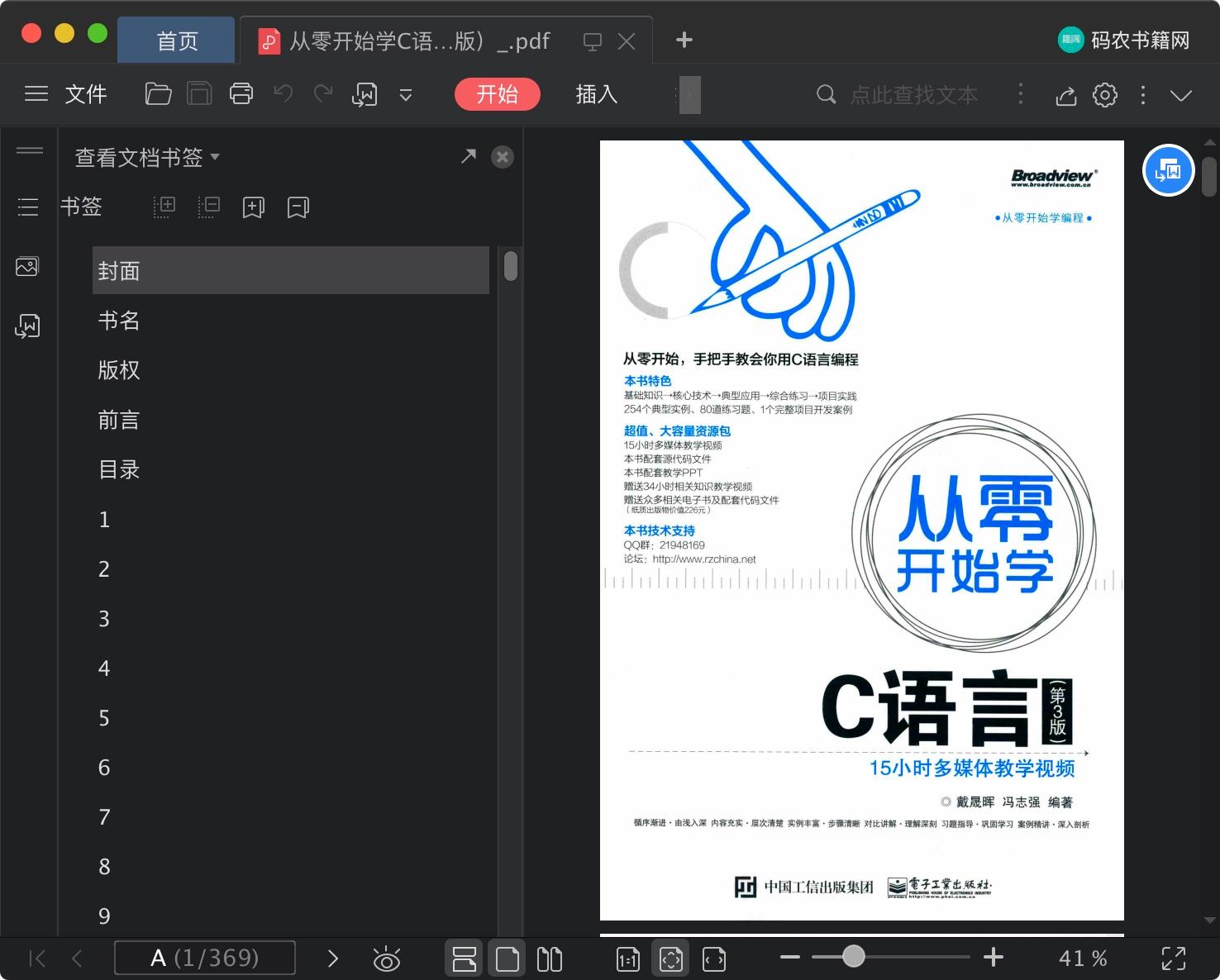Toggle eye protection mode icon
The width and height of the screenshot is (1220, 980).
click(x=387, y=959)
